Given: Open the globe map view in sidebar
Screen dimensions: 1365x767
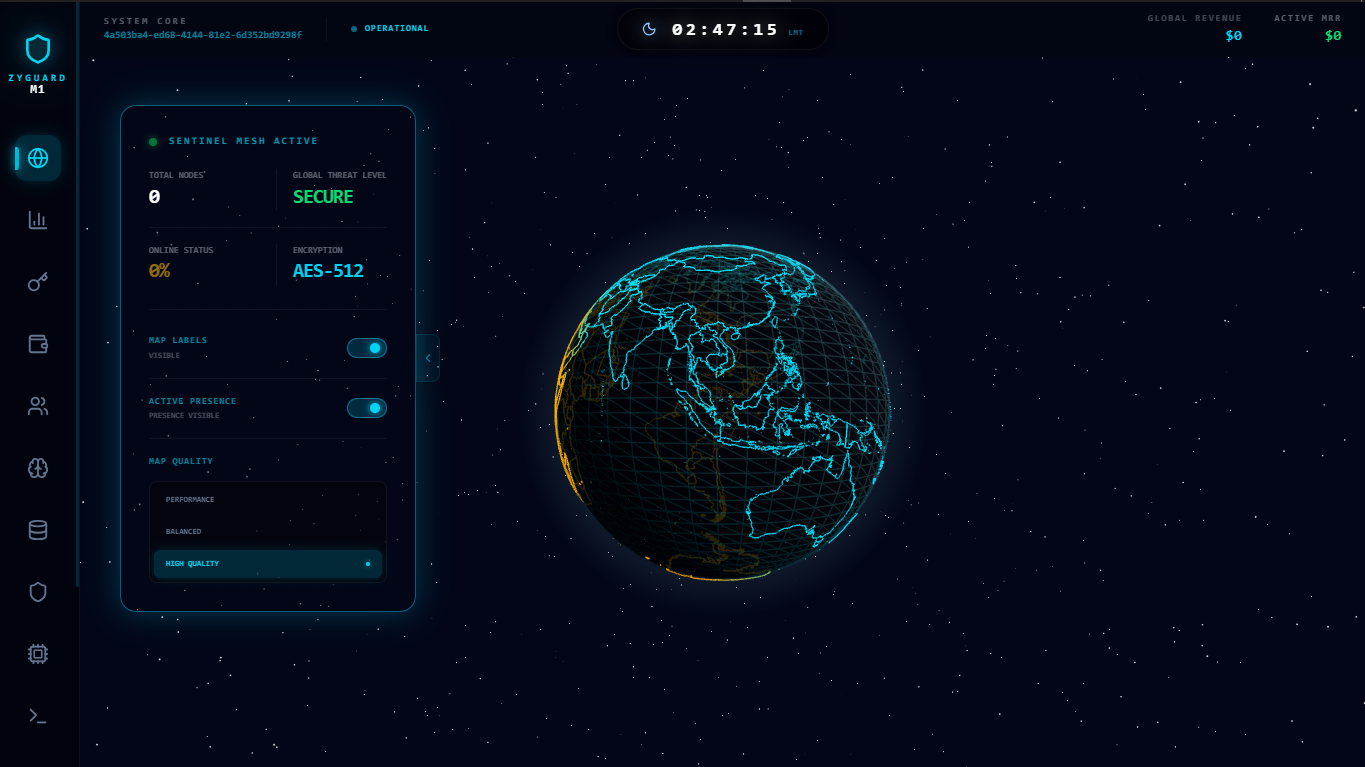Looking at the screenshot, I should click(38, 158).
